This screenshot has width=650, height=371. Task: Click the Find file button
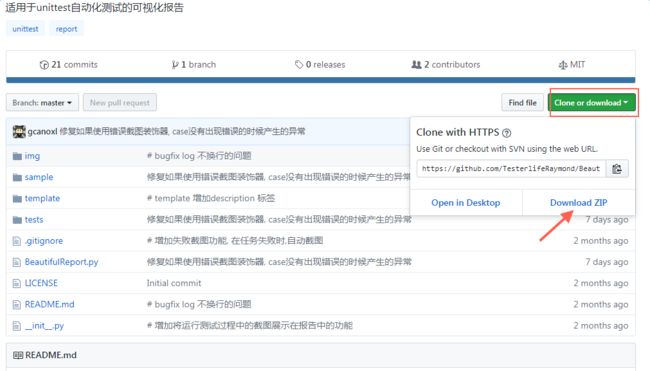click(x=522, y=102)
